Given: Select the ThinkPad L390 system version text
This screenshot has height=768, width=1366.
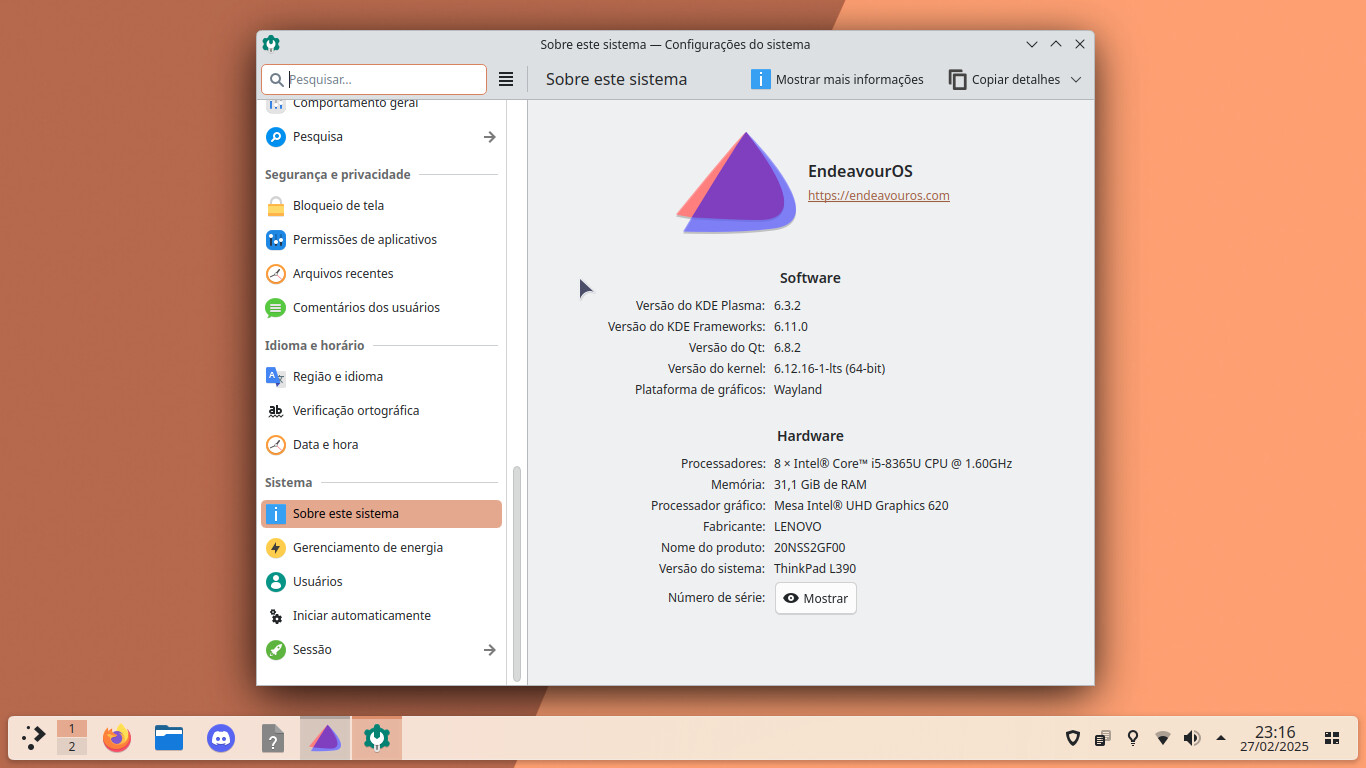Looking at the screenshot, I should tap(815, 569).
